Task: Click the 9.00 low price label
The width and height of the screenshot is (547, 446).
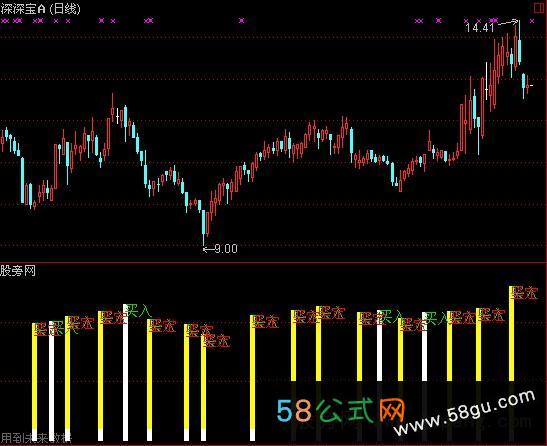Action: pos(226,248)
